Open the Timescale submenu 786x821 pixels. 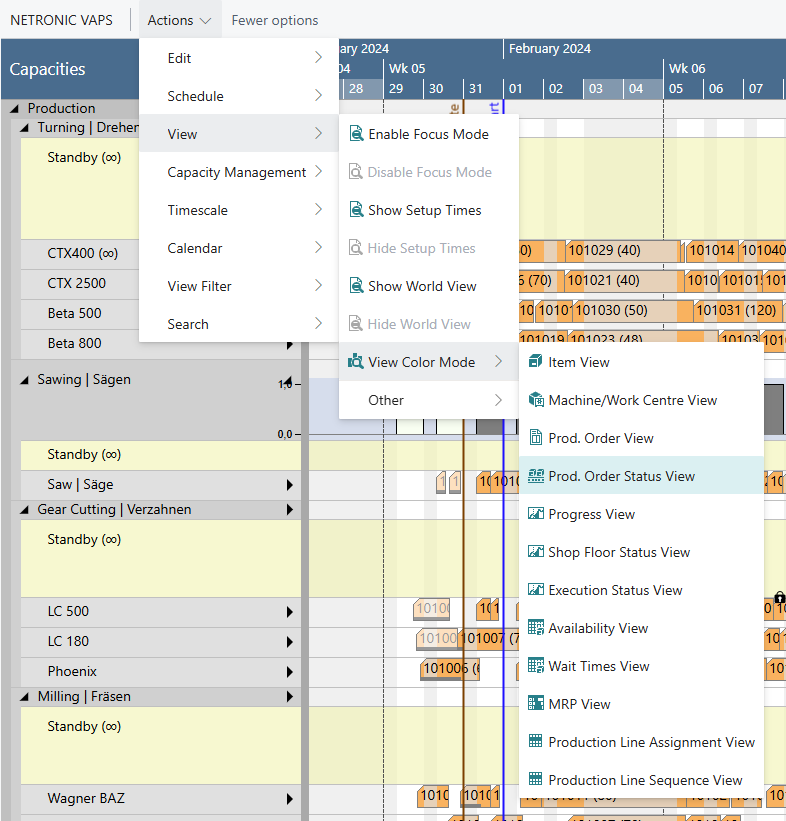(x=239, y=210)
